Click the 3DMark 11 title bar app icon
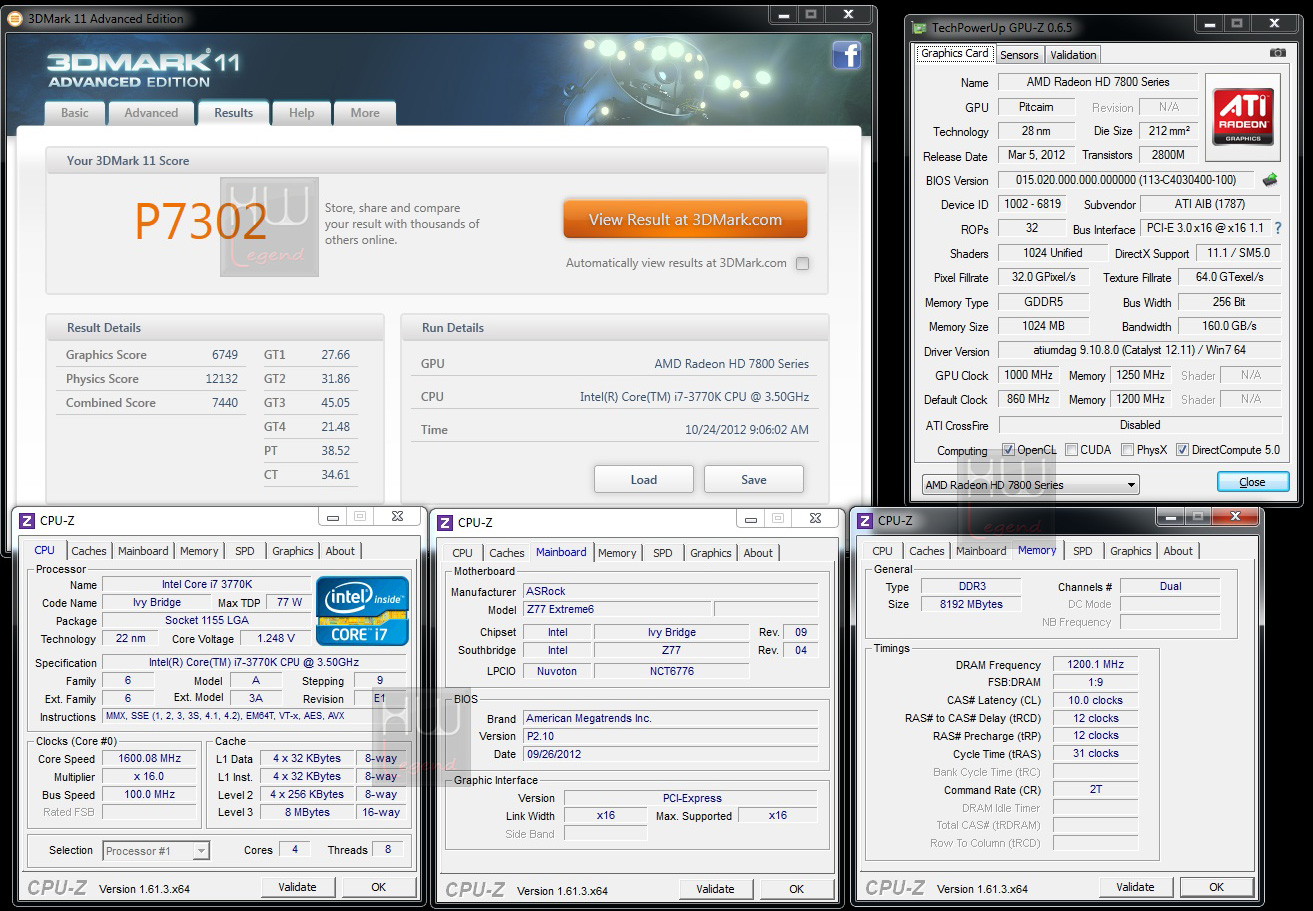Image resolution: width=1313 pixels, height=911 pixels. click(x=15, y=18)
